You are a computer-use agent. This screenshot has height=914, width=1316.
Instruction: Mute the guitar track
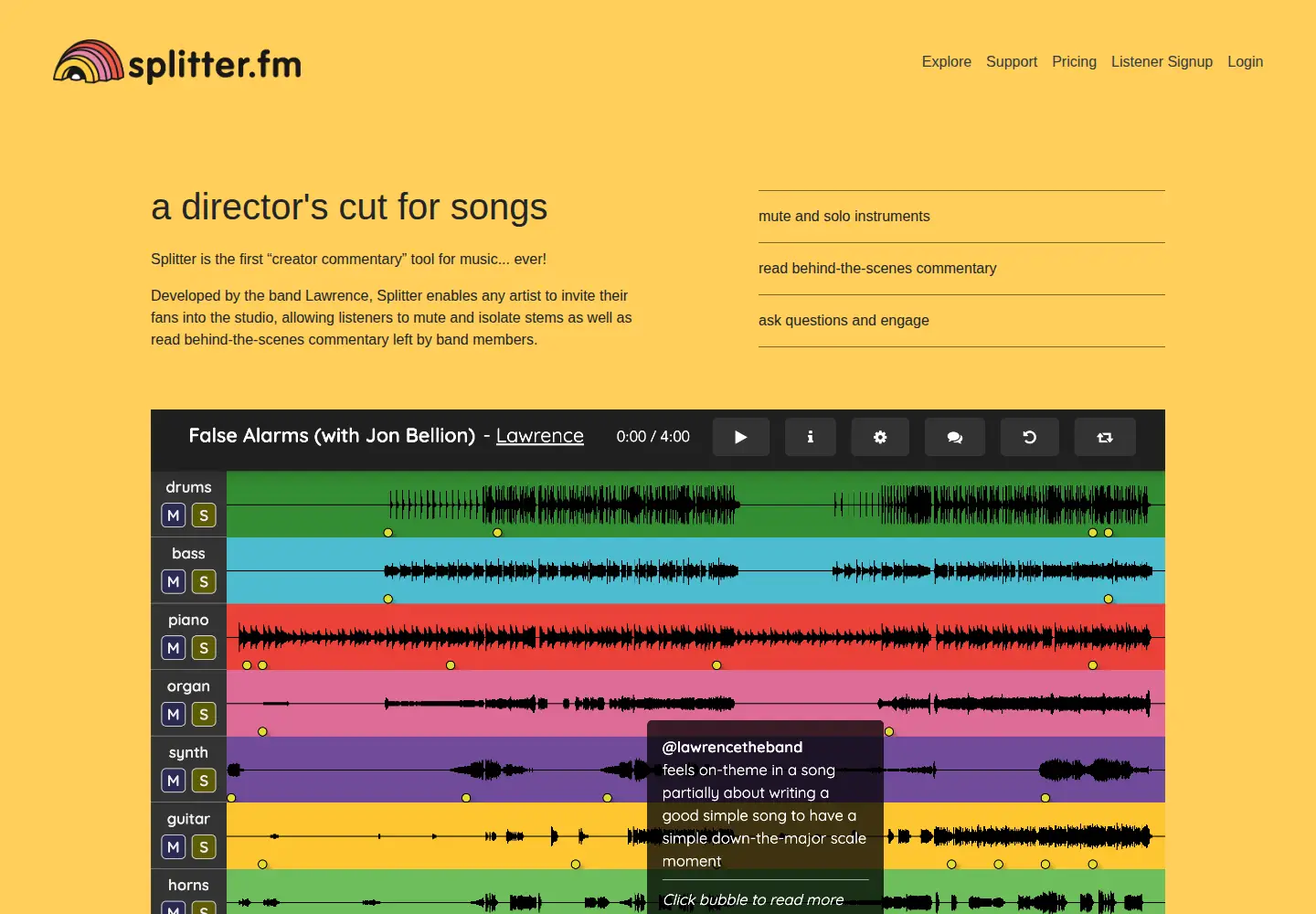click(174, 847)
